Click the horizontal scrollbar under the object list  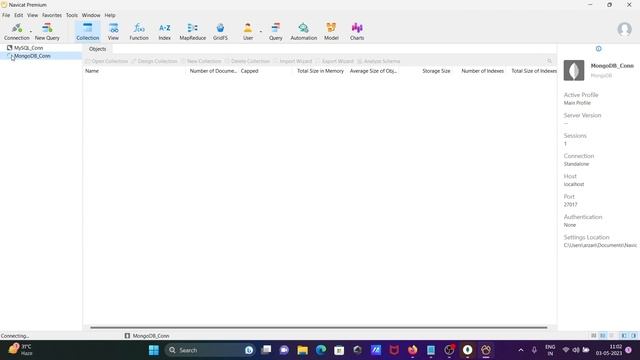(x=318, y=327)
